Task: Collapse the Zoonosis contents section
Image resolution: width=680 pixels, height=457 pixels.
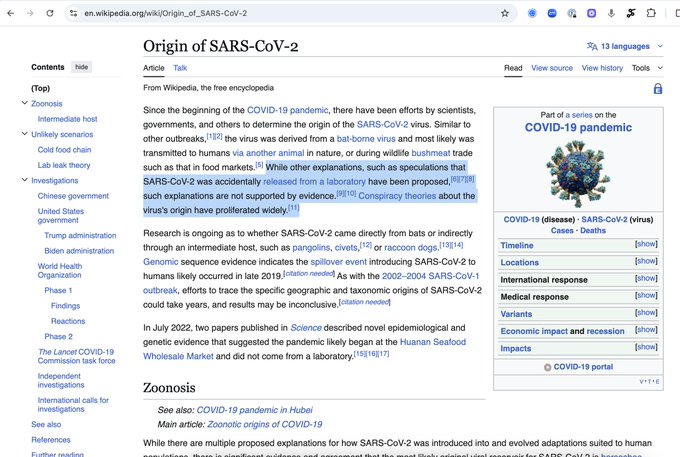Action: [24, 103]
